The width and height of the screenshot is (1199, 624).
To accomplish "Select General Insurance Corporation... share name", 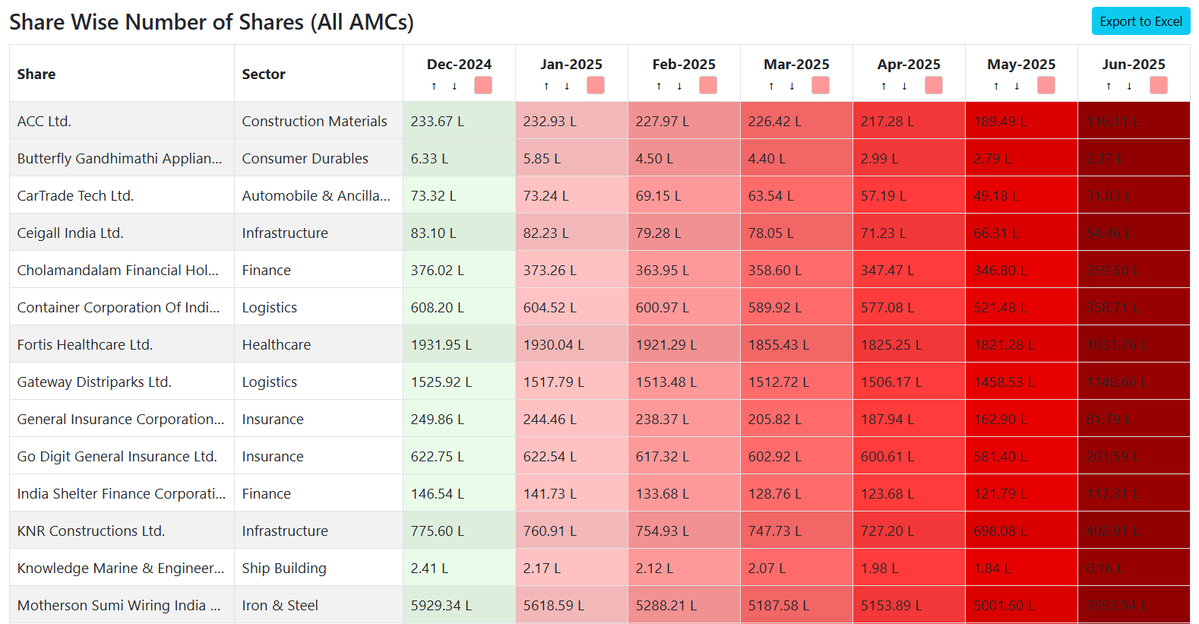I will [120, 419].
